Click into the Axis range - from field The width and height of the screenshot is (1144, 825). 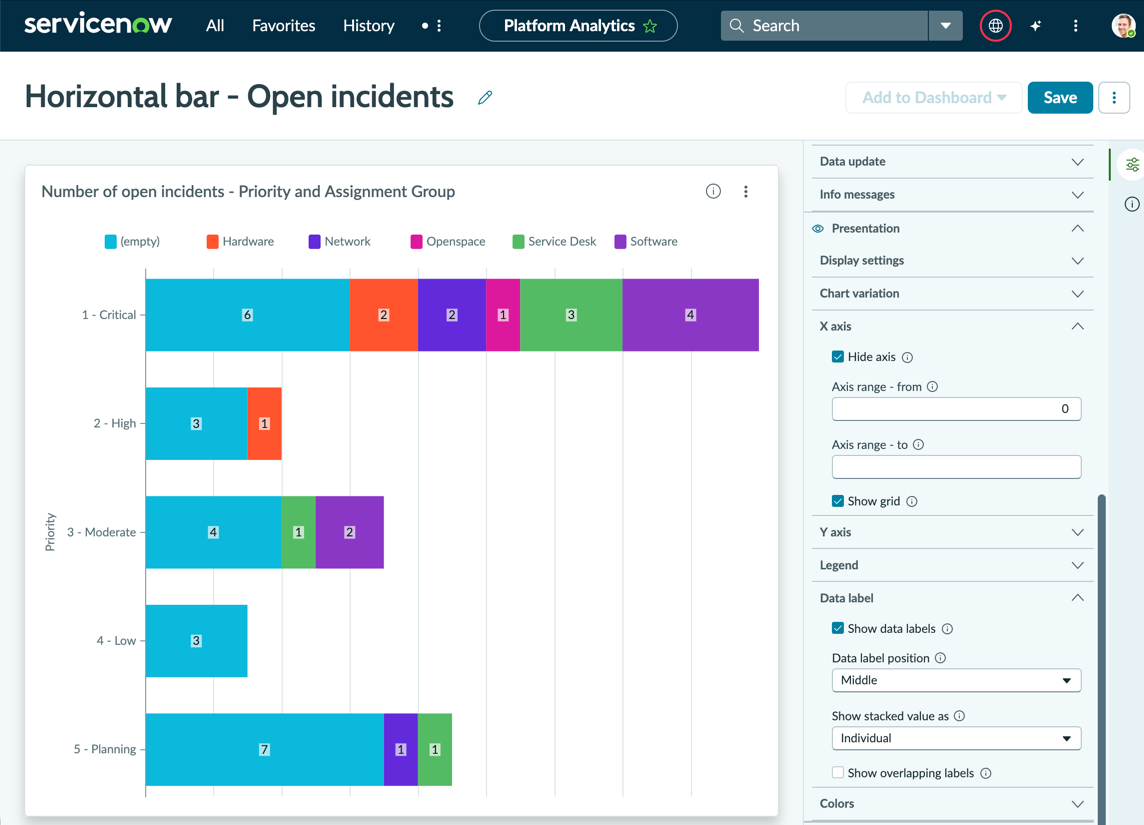(956, 408)
